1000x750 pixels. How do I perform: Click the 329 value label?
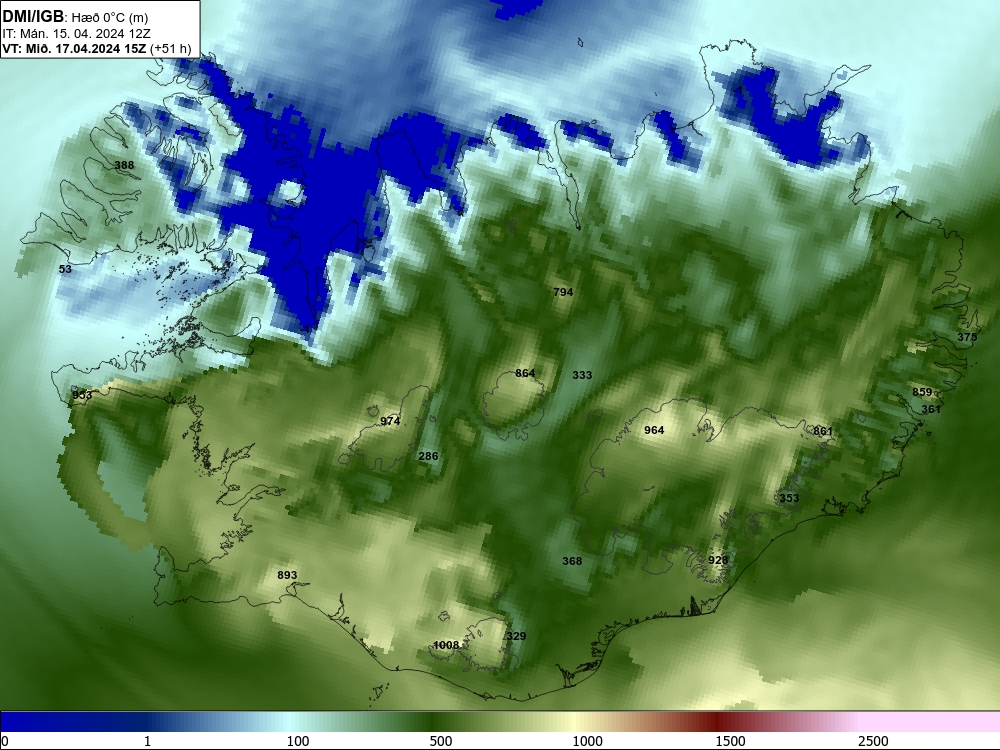(x=516, y=636)
